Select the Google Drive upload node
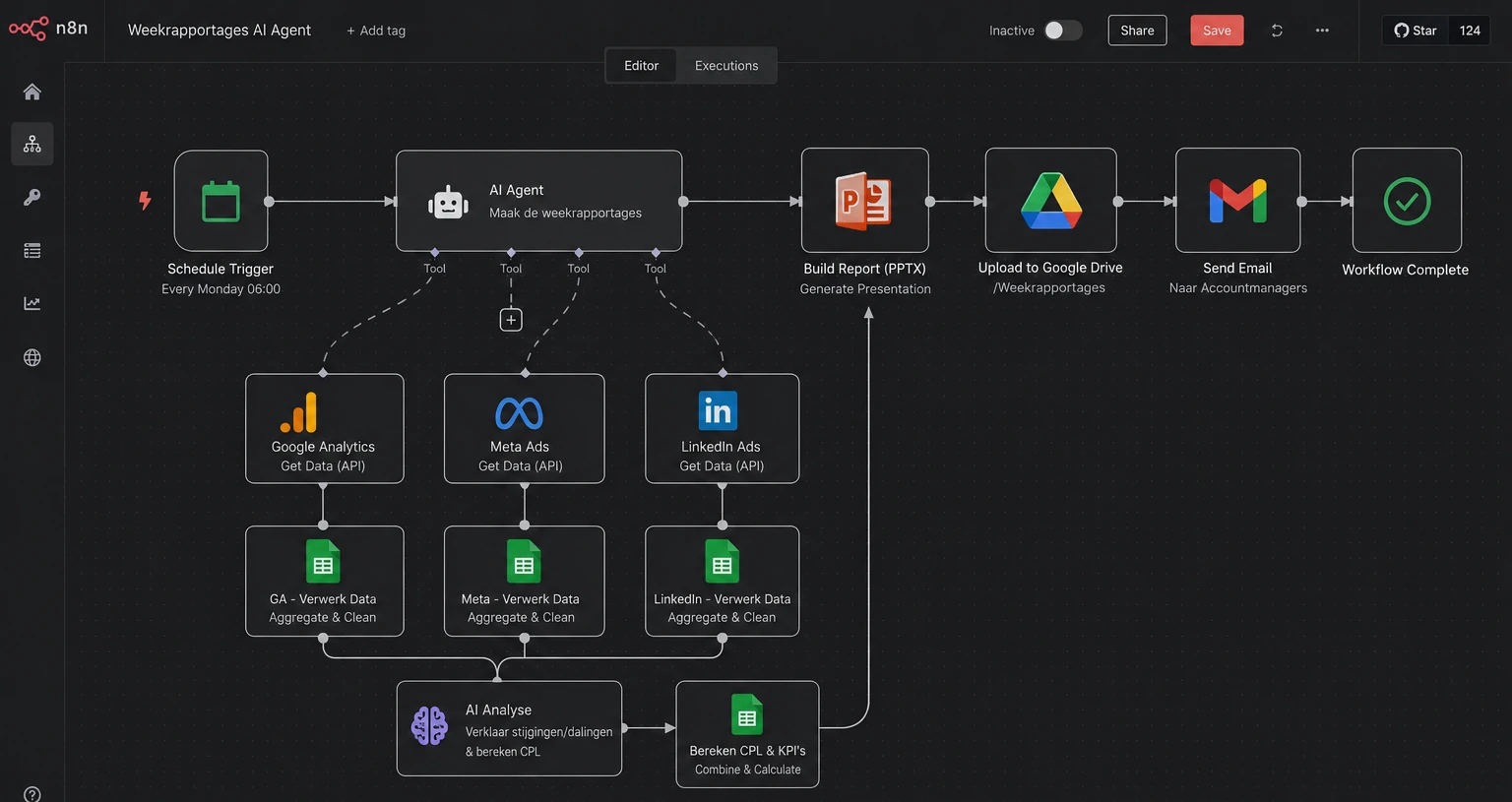 (x=1050, y=201)
